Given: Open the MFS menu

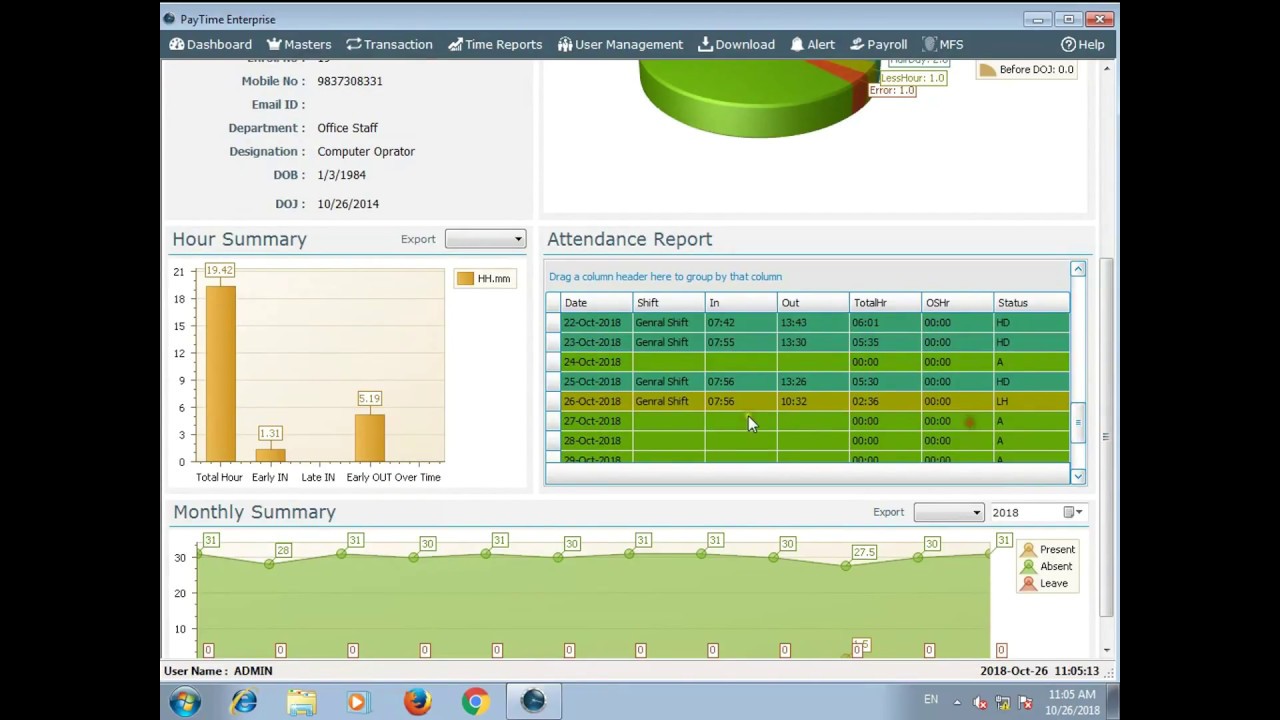Looking at the screenshot, I should (x=942, y=44).
